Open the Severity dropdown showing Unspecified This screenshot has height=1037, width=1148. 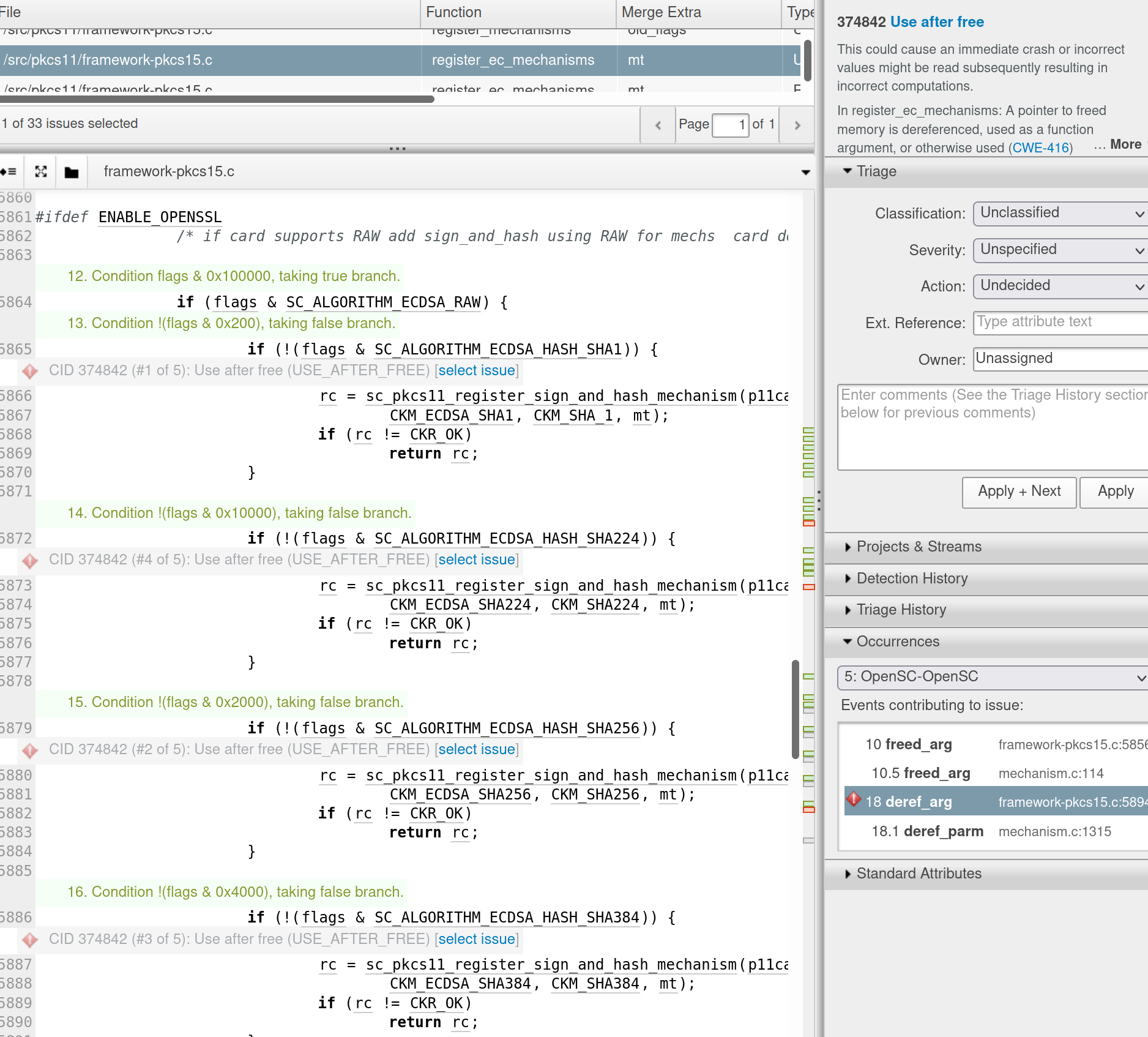click(1059, 250)
